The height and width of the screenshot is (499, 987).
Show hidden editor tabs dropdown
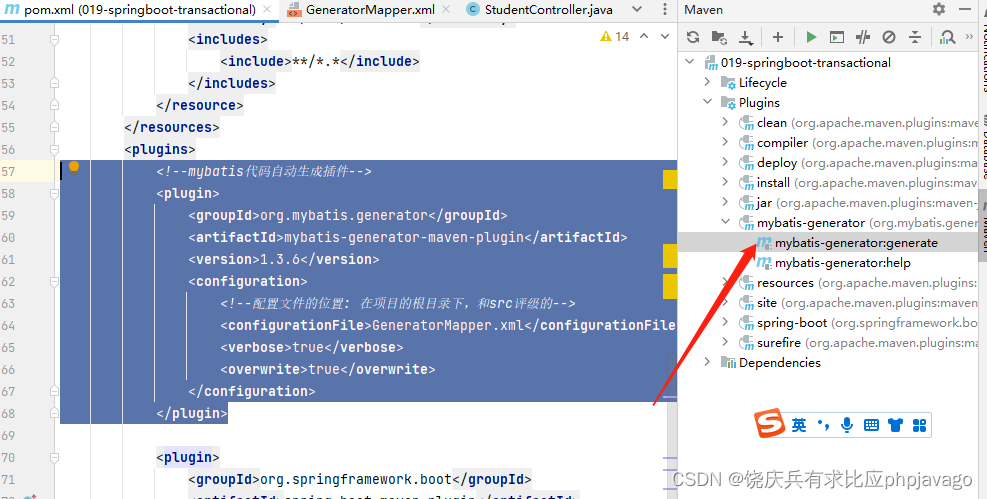coord(637,9)
